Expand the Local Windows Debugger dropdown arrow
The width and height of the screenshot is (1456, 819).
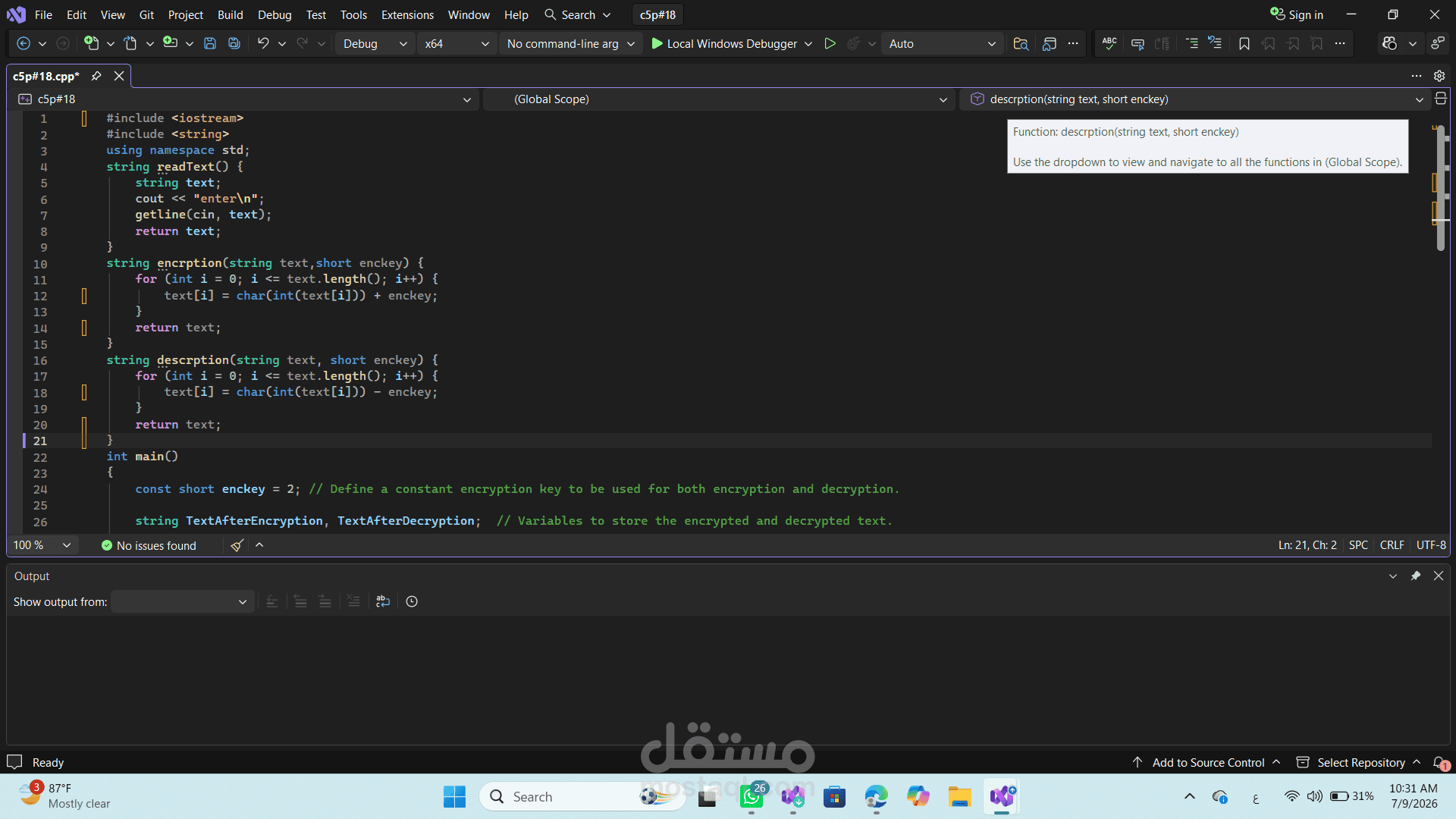pyautogui.click(x=808, y=44)
